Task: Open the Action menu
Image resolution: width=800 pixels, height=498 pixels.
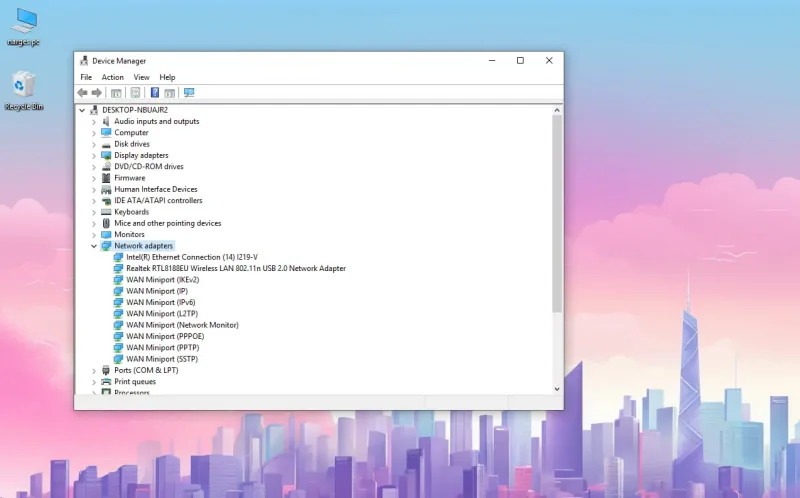Action: coord(112,77)
